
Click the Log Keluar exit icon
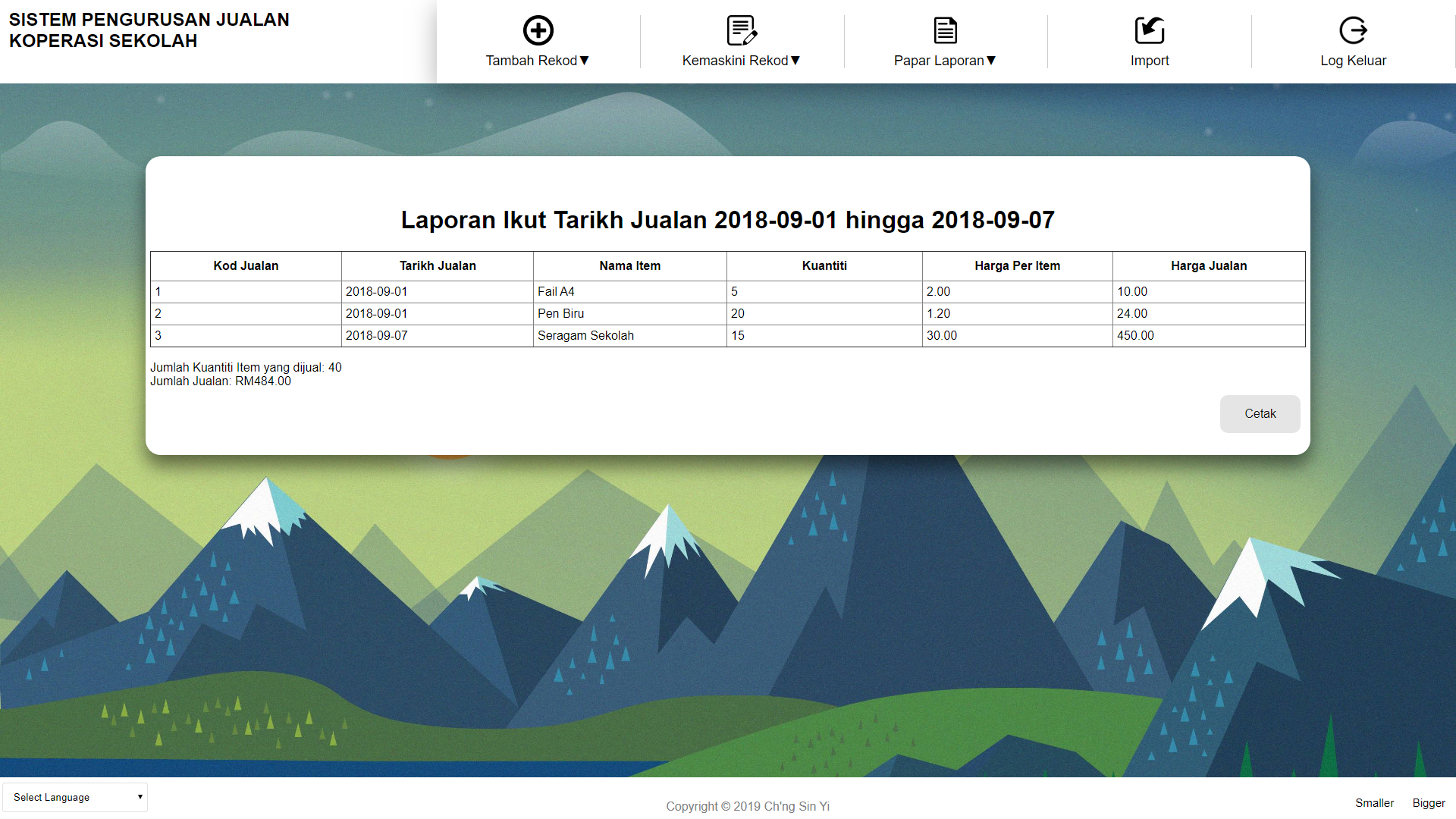click(x=1353, y=31)
